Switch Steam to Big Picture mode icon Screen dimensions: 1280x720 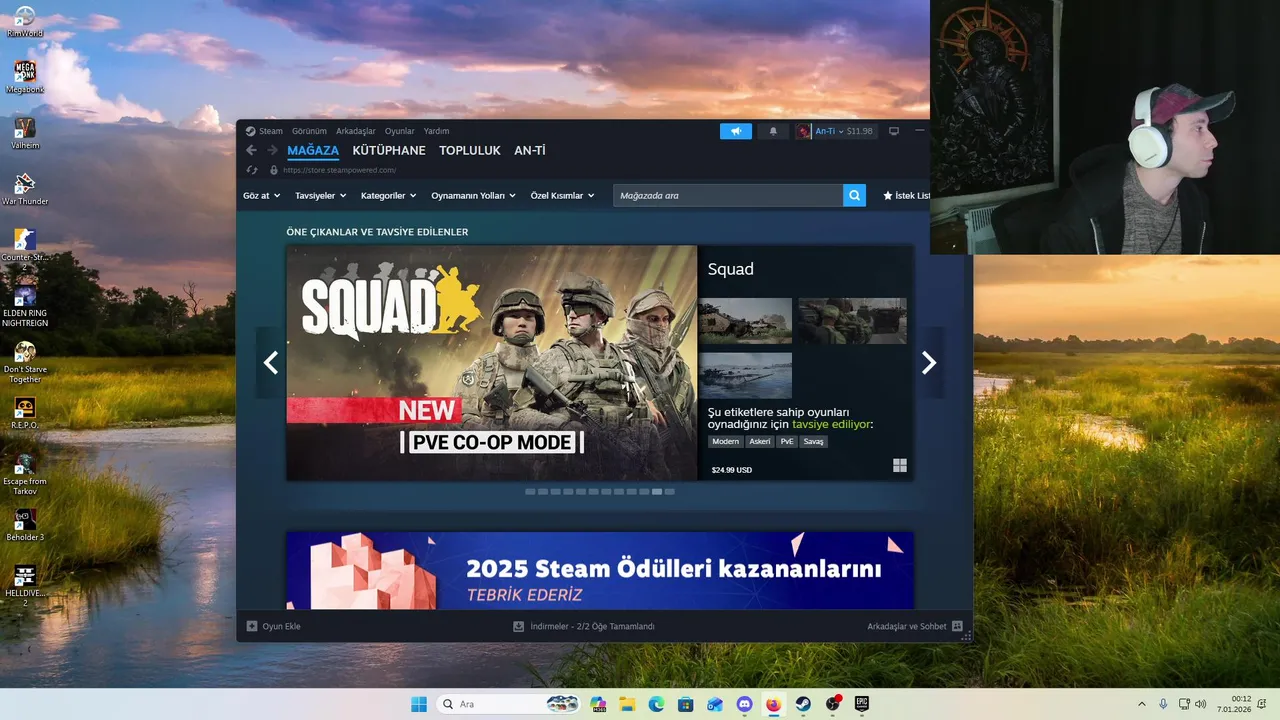tap(894, 131)
